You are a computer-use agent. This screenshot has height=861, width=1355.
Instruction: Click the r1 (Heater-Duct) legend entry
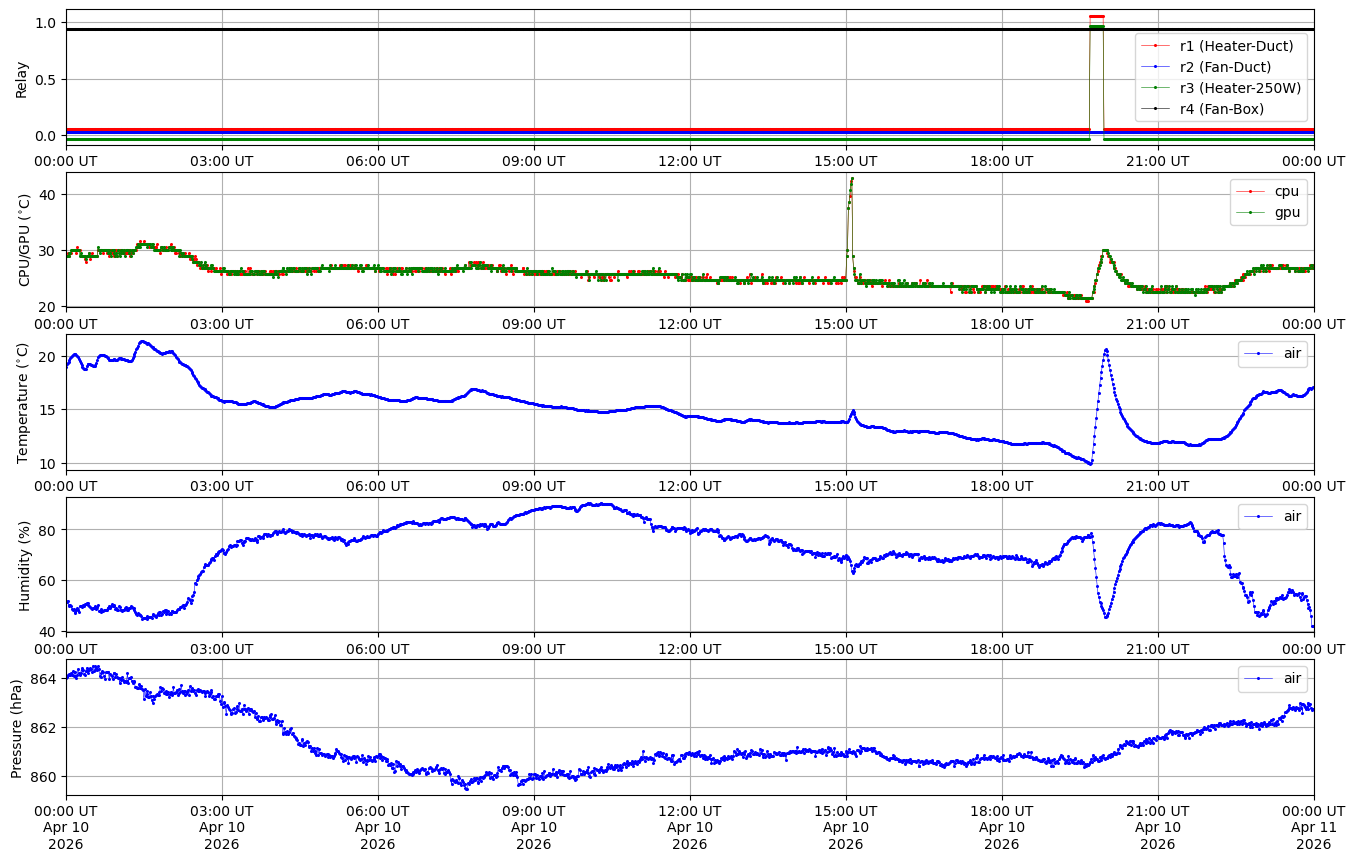click(x=1236, y=45)
